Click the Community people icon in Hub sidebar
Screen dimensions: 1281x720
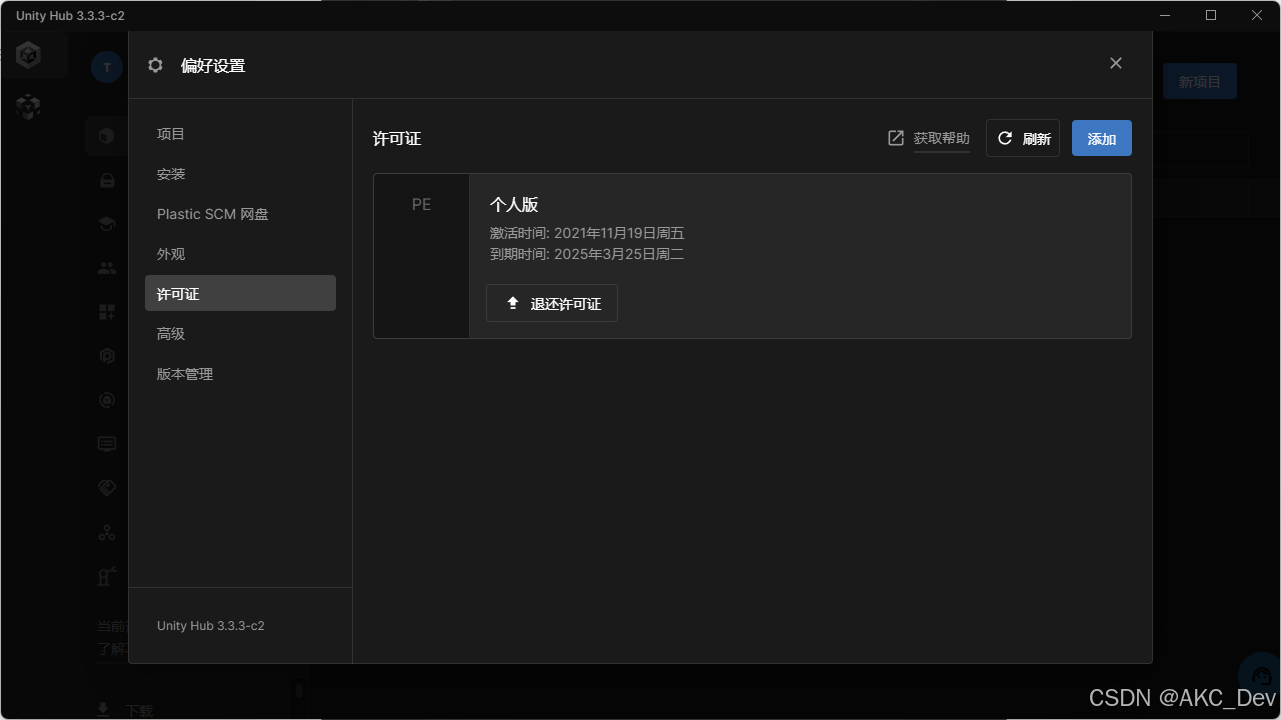click(107, 268)
